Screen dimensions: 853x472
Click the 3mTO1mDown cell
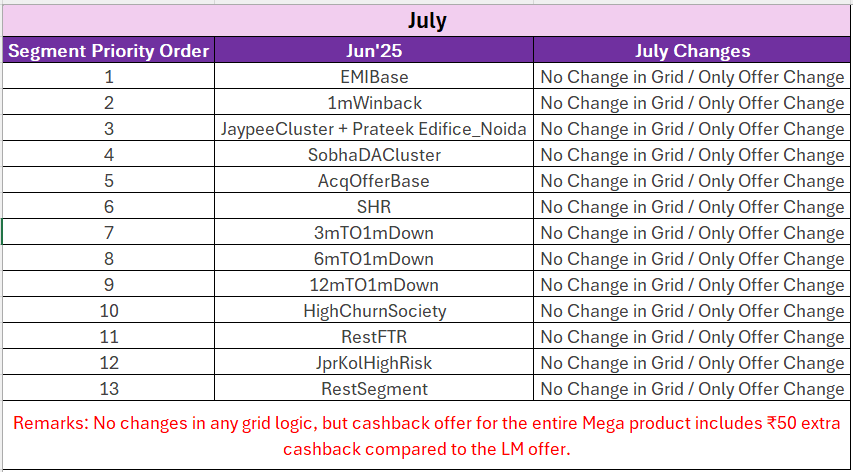(374, 233)
